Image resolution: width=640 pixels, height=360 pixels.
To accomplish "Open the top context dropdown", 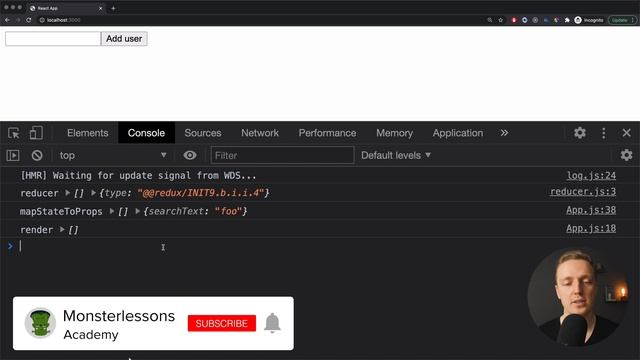I will coord(113,155).
